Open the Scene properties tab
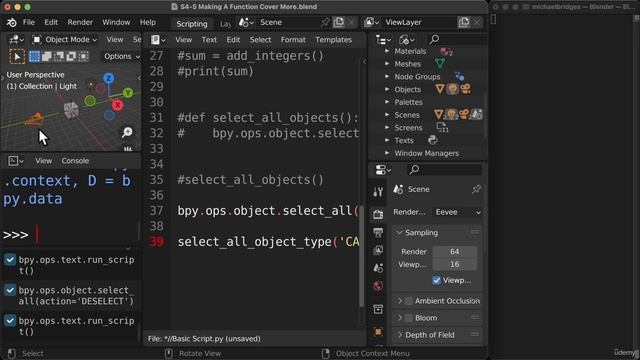The width and height of the screenshot is (640, 360). click(x=378, y=268)
